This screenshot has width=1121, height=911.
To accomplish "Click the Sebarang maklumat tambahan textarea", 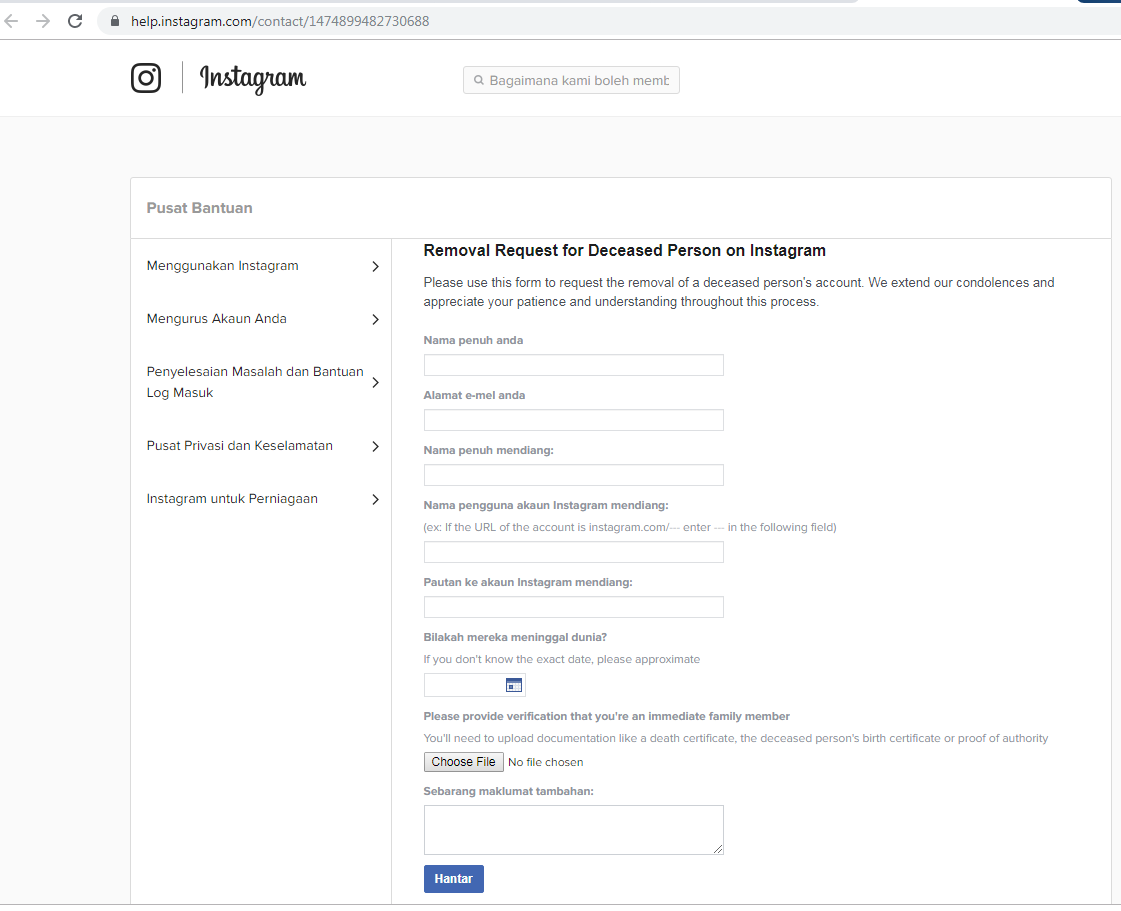I will [573, 830].
